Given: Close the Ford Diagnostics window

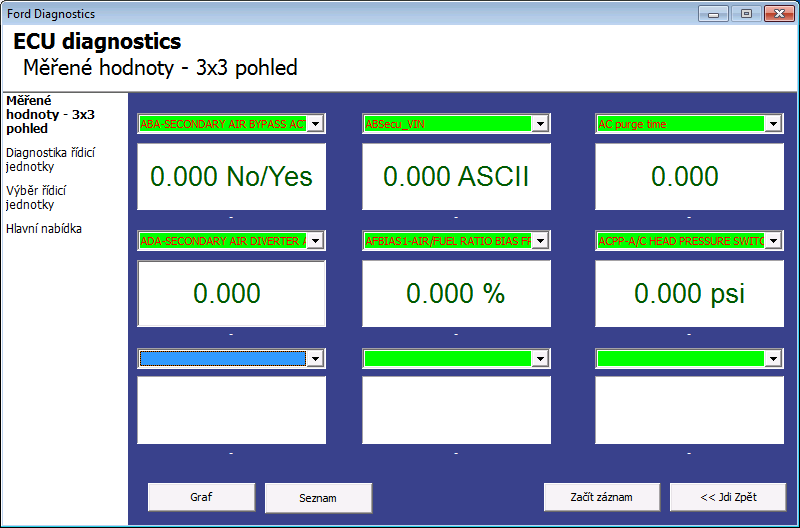Looking at the screenshot, I should click(779, 14).
